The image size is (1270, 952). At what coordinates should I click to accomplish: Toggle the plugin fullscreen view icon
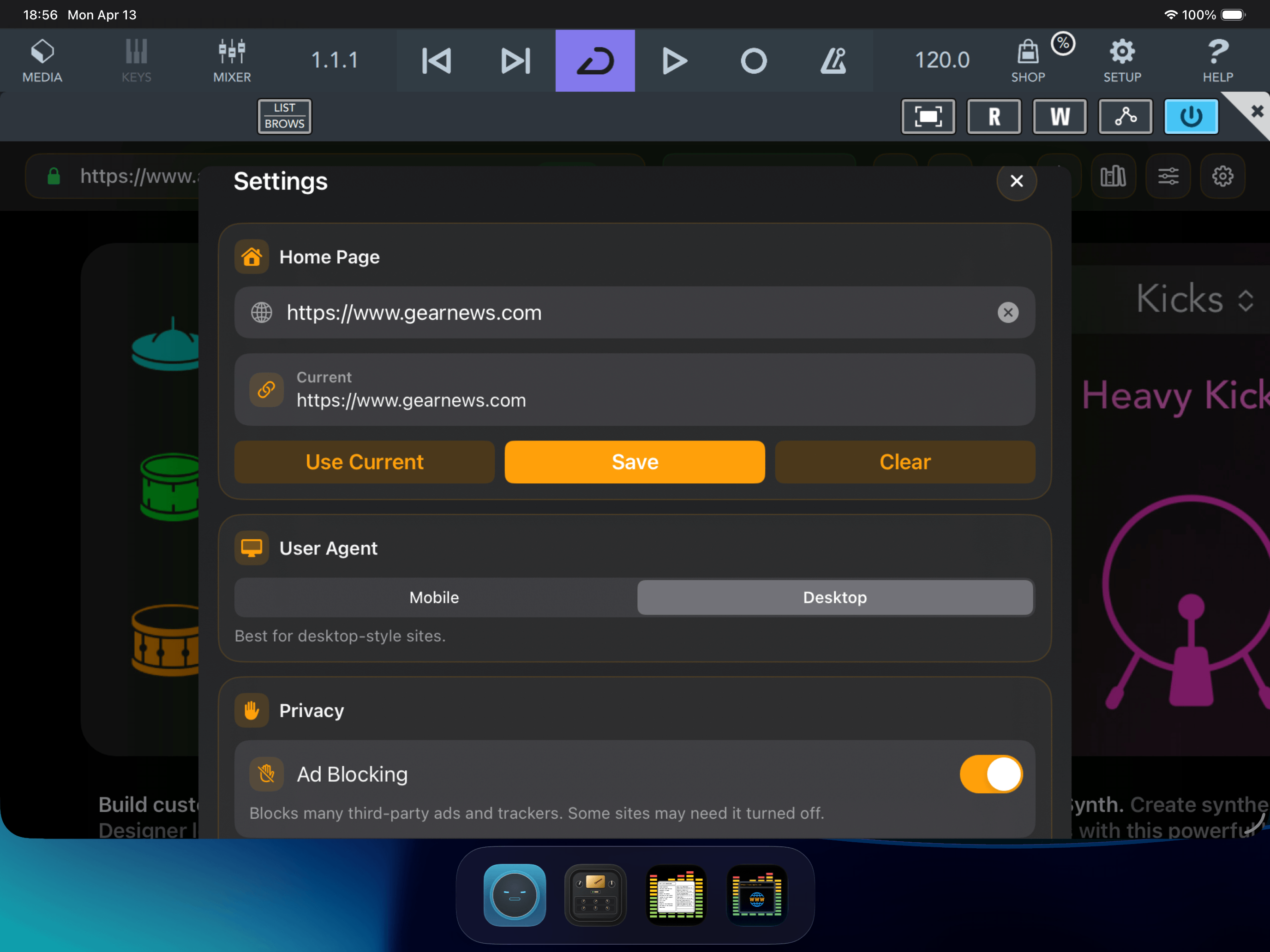(929, 117)
